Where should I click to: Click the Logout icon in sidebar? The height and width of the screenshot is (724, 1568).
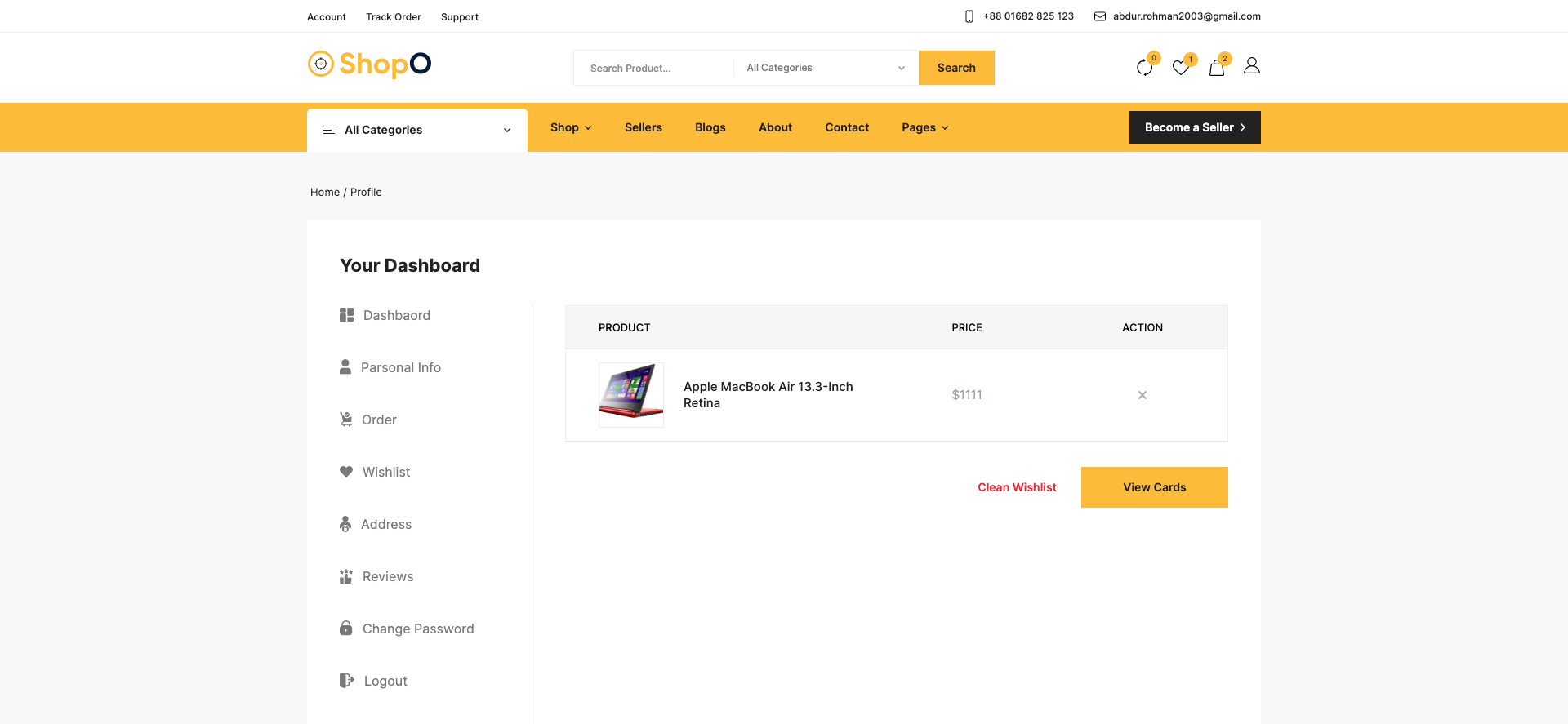(x=346, y=681)
